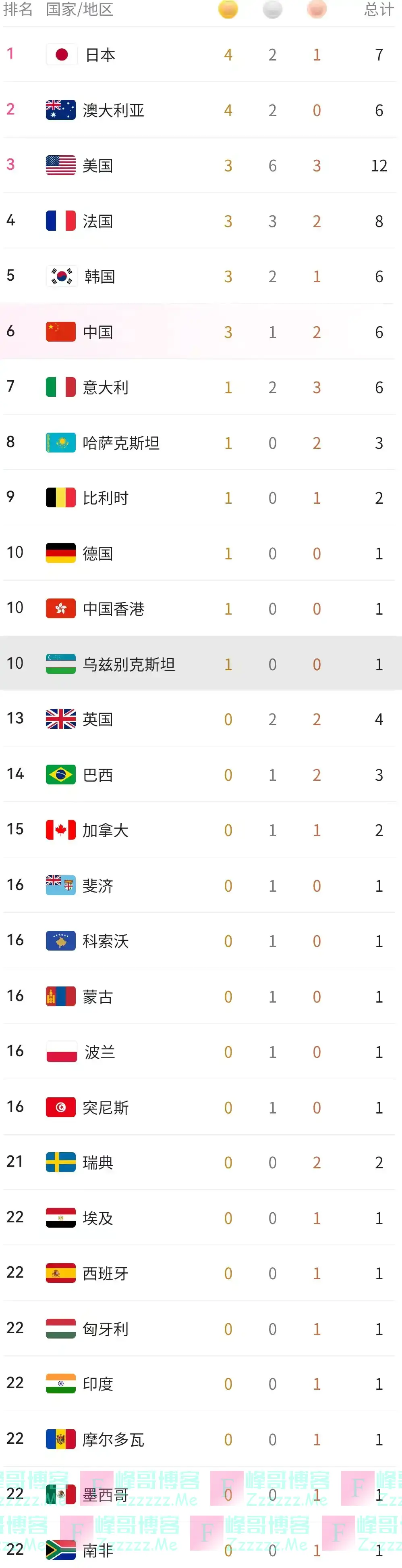This screenshot has height=1568, width=402.
Task: Click Japan's total medal count of 7
Action: (379, 54)
